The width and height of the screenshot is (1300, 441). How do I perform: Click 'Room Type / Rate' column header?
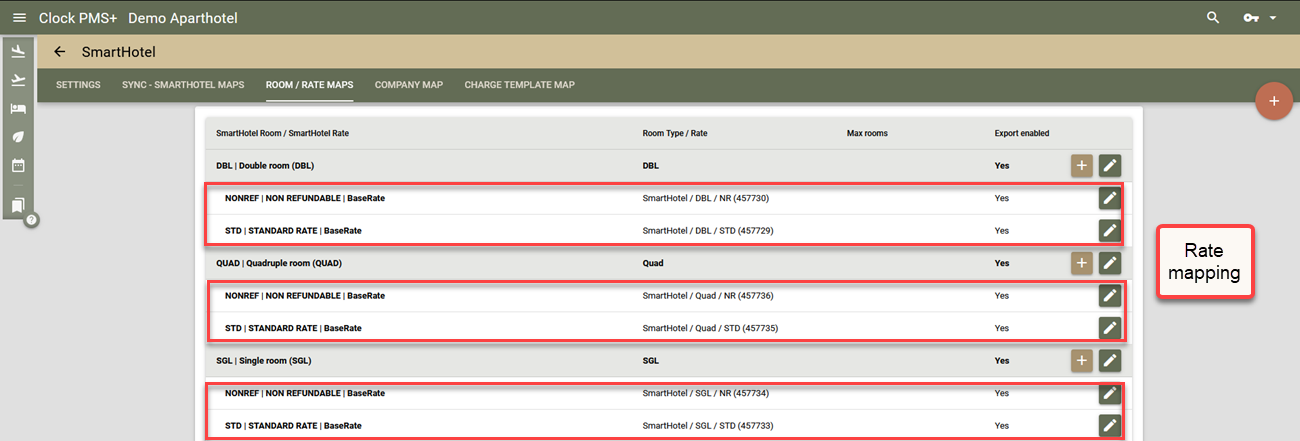point(675,133)
